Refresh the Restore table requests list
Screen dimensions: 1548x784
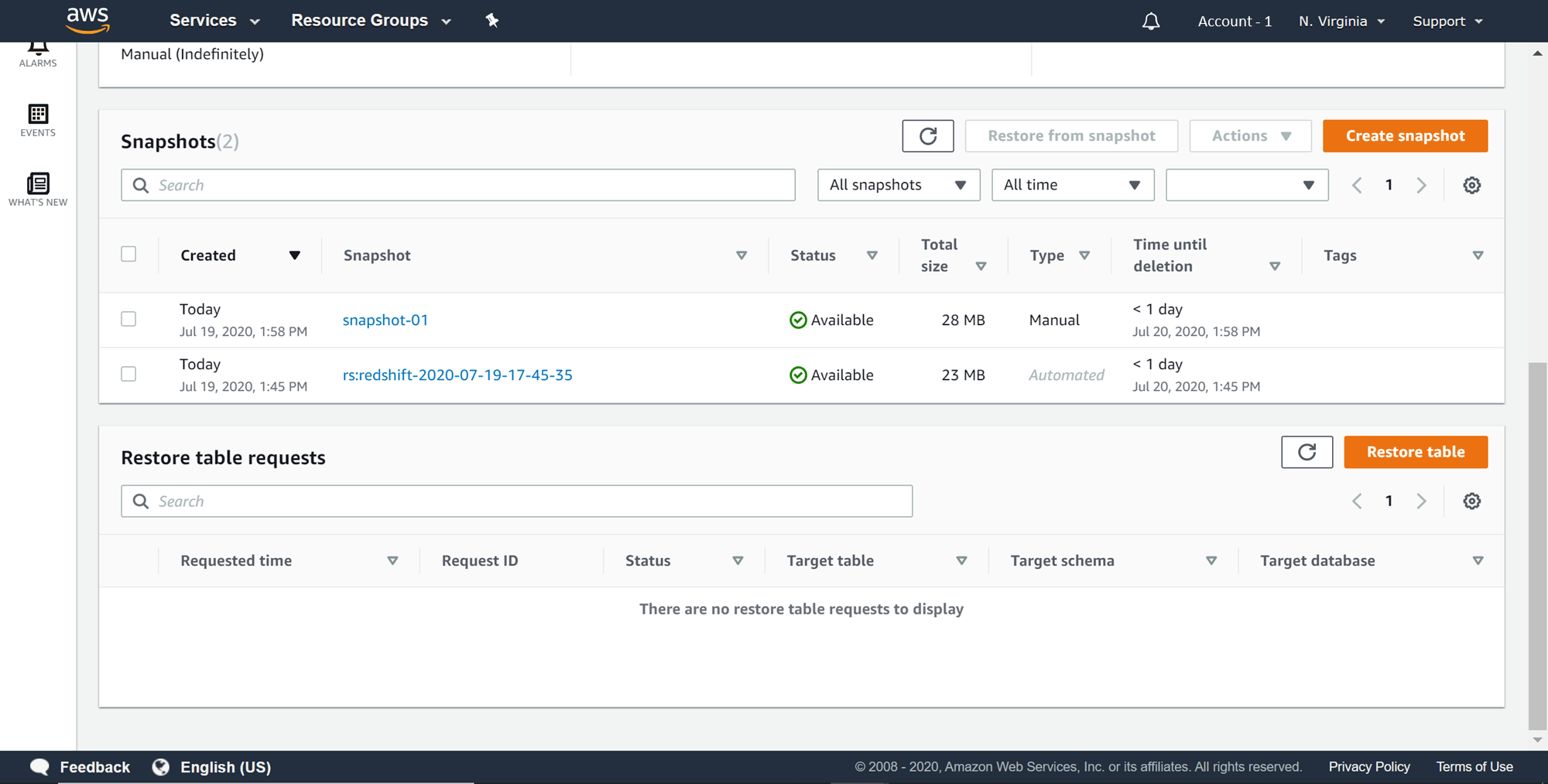point(1307,452)
